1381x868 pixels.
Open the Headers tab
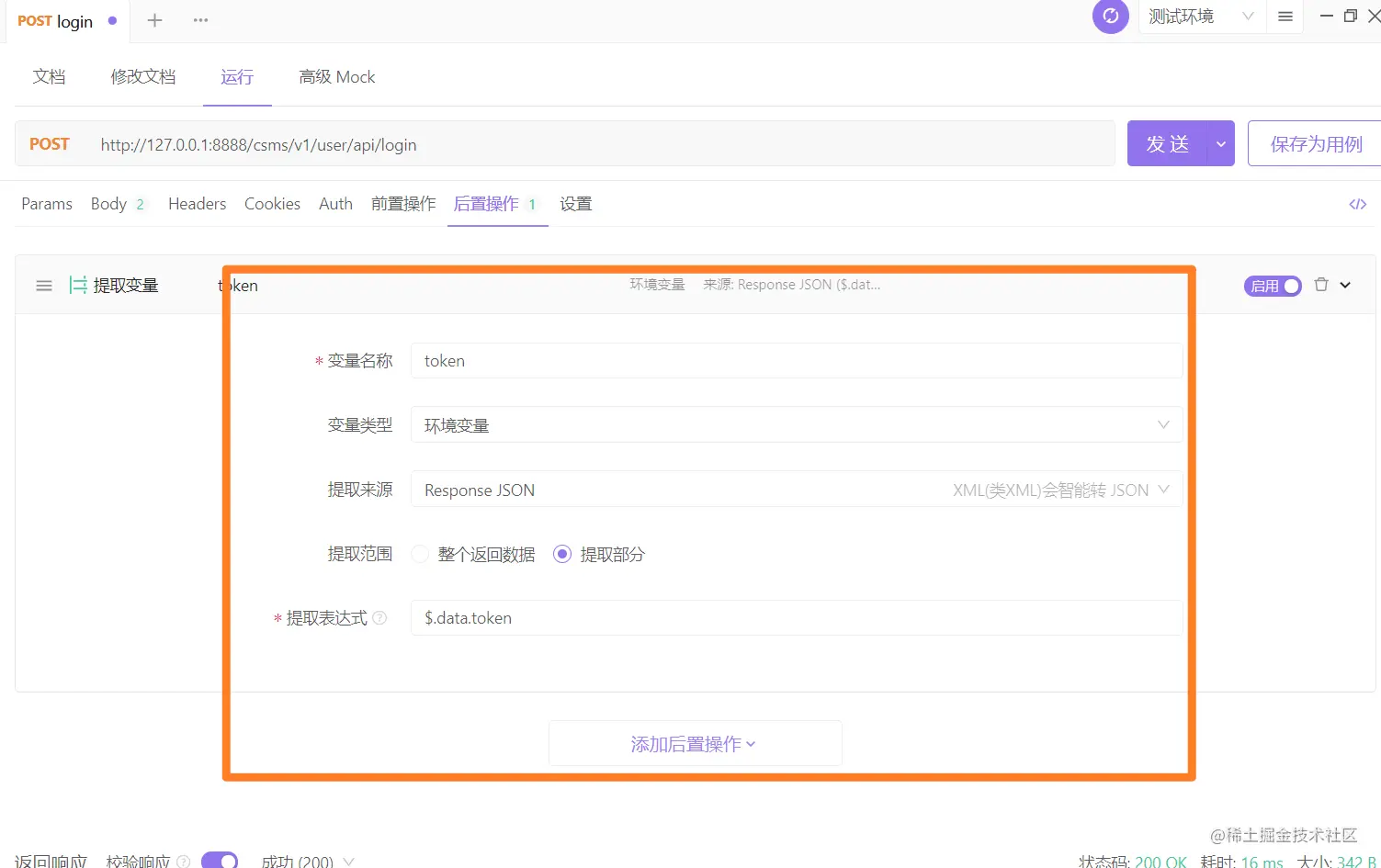pyautogui.click(x=197, y=204)
